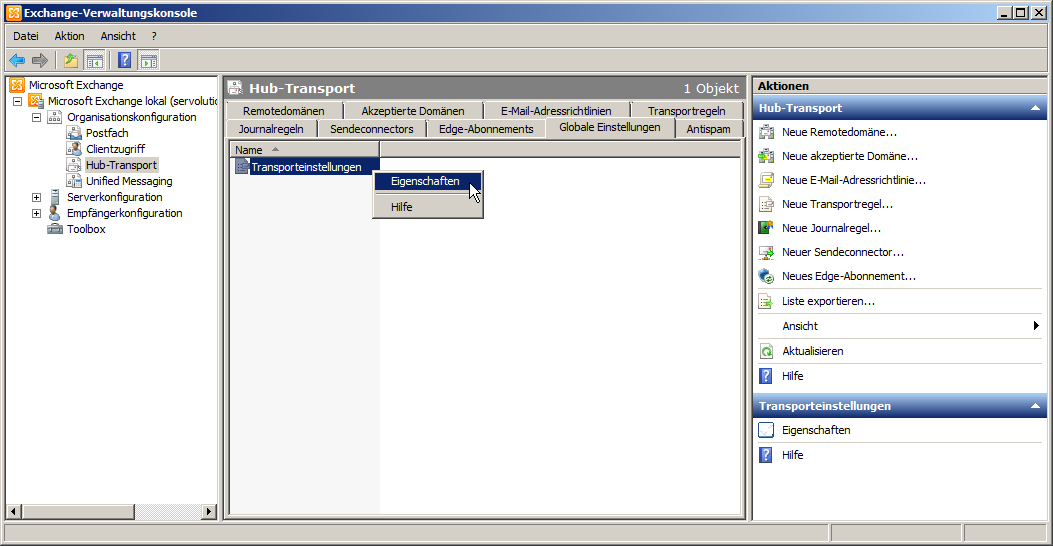This screenshot has height=546, width=1053.
Task: Collapse the Hub-Transport actions section
Action: [1035, 108]
